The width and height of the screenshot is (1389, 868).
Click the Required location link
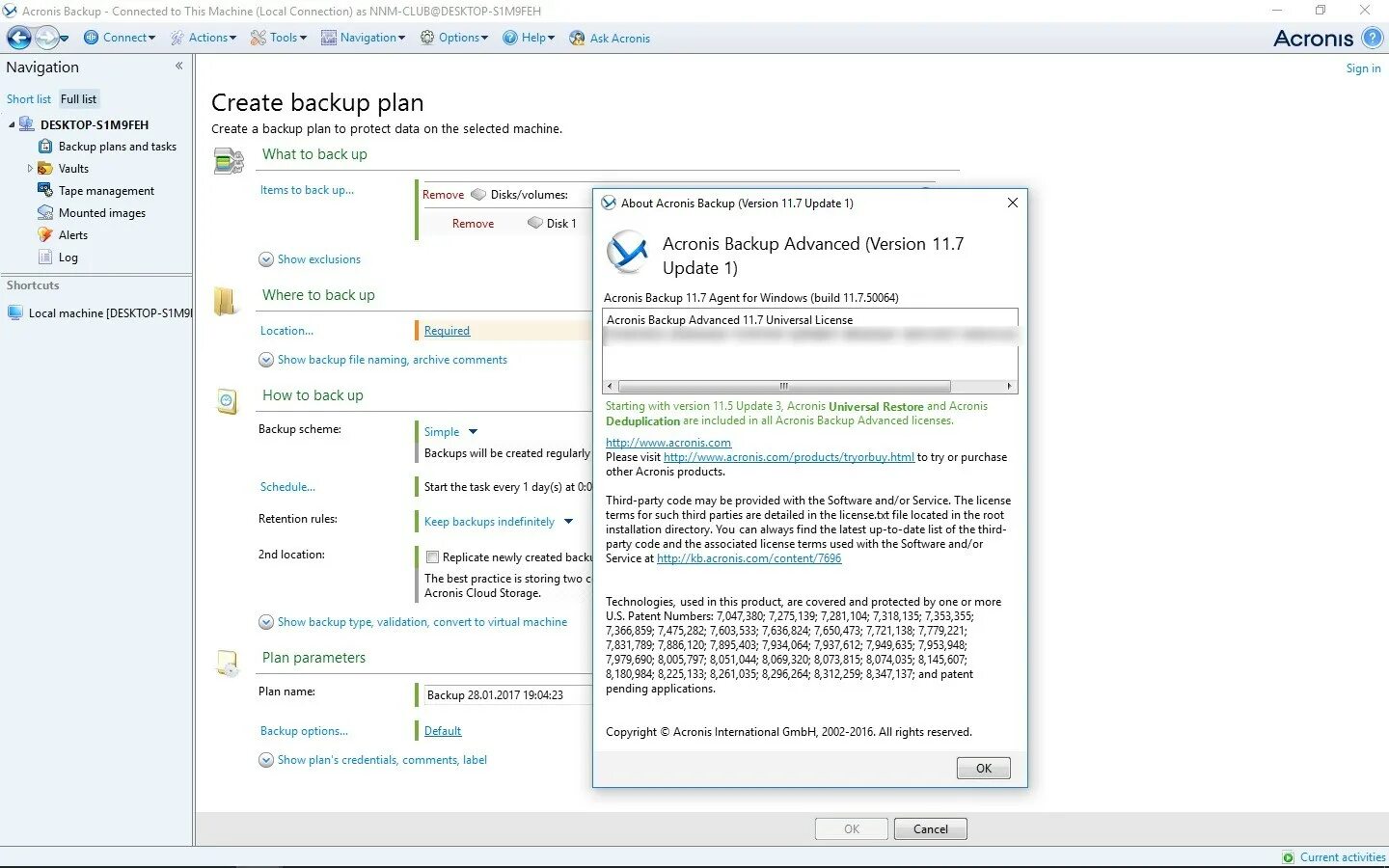(447, 331)
